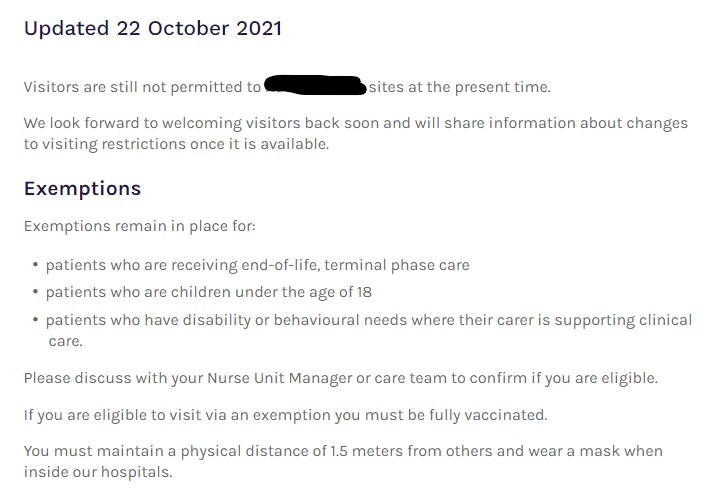Click the final line "inside our hospitals."
The height and width of the screenshot is (502, 718).
tap(98, 472)
